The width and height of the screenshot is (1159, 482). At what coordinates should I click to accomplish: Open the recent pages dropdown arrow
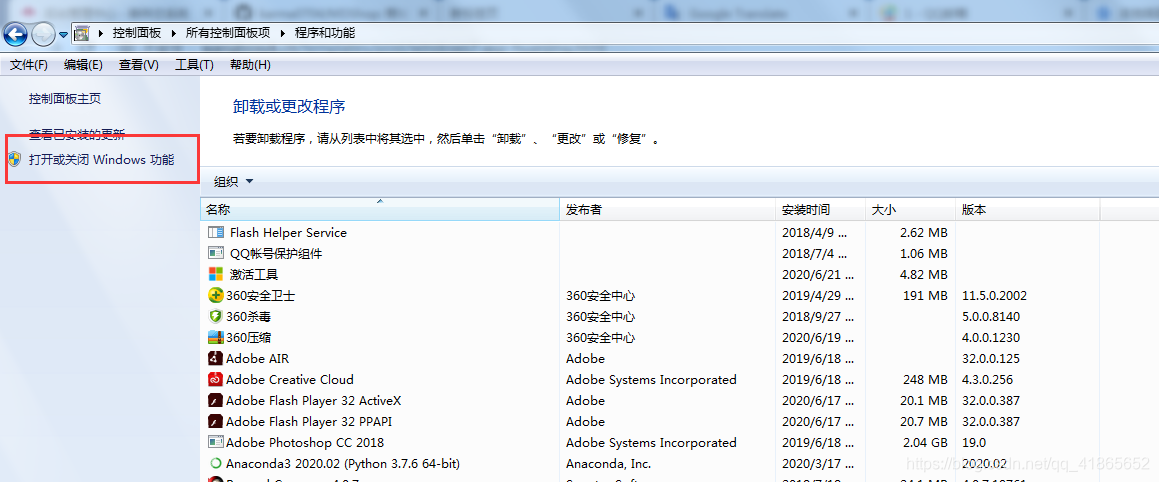coord(64,34)
